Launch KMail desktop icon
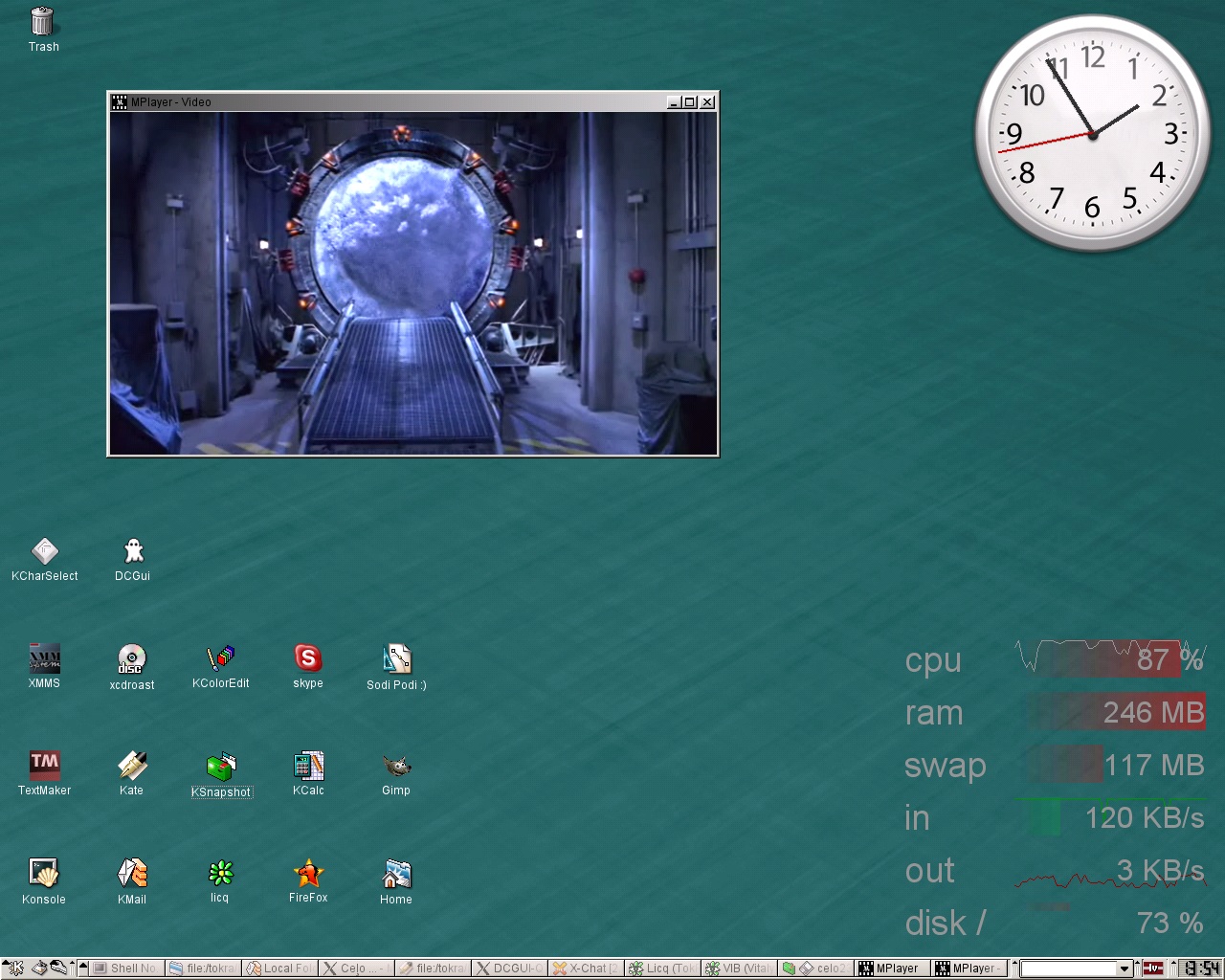 131,881
